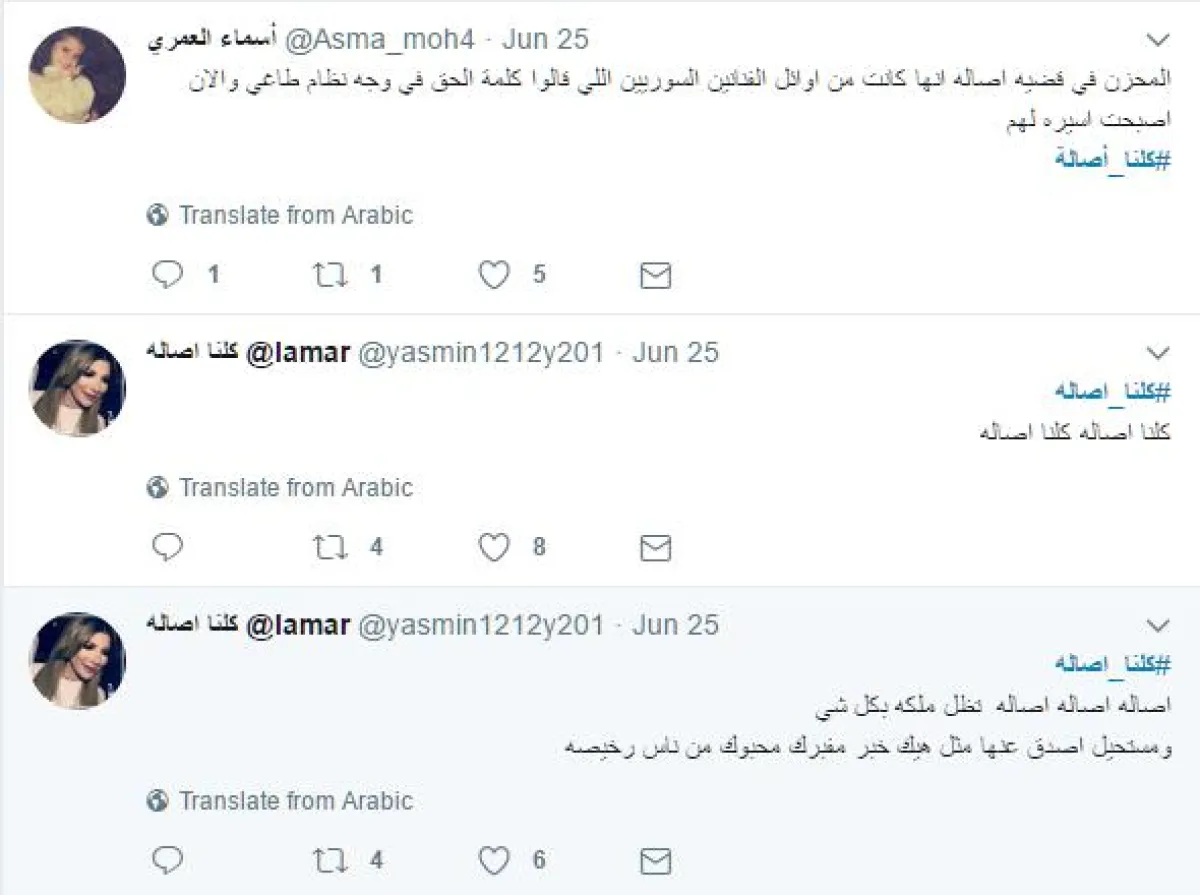Send Asma_moh4's tweet via direct message
Viewport: 1200px width, 895px height.
(655, 276)
